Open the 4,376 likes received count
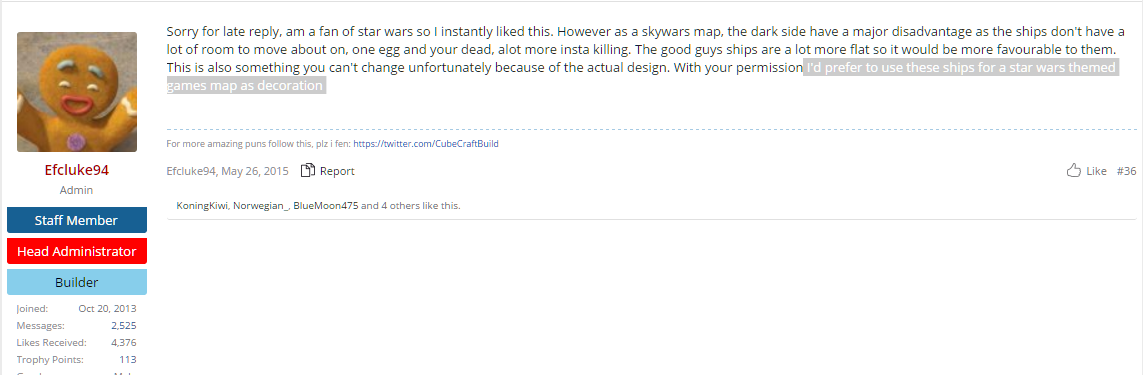Viewport: 1143px width, 375px height. (123, 342)
